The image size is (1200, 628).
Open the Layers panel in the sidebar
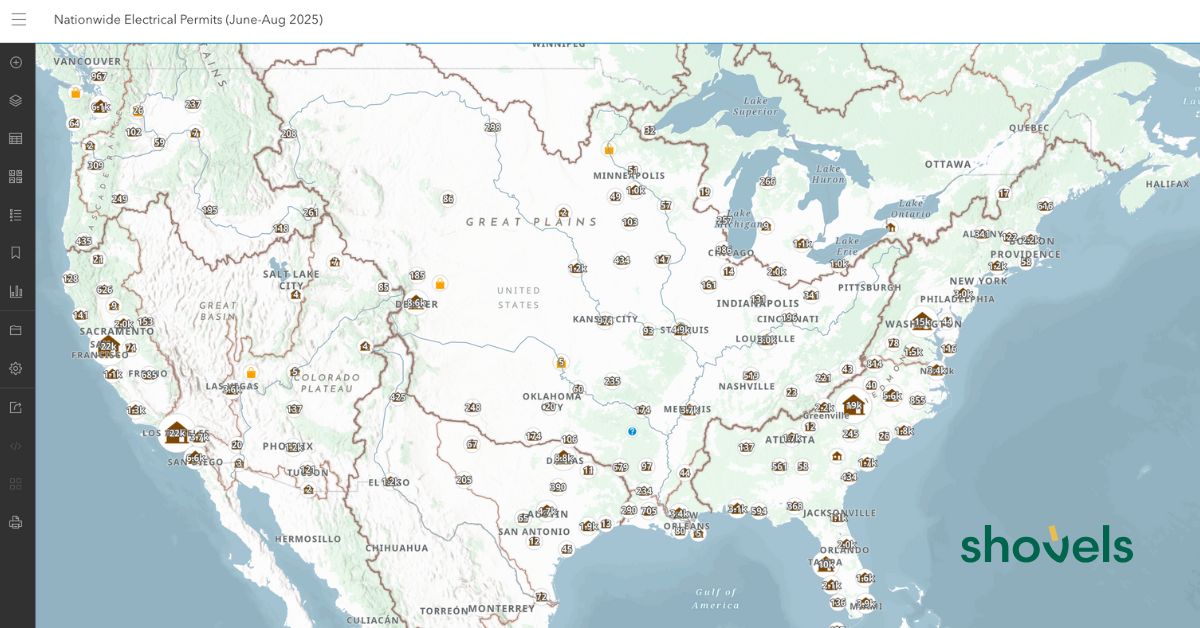15,101
